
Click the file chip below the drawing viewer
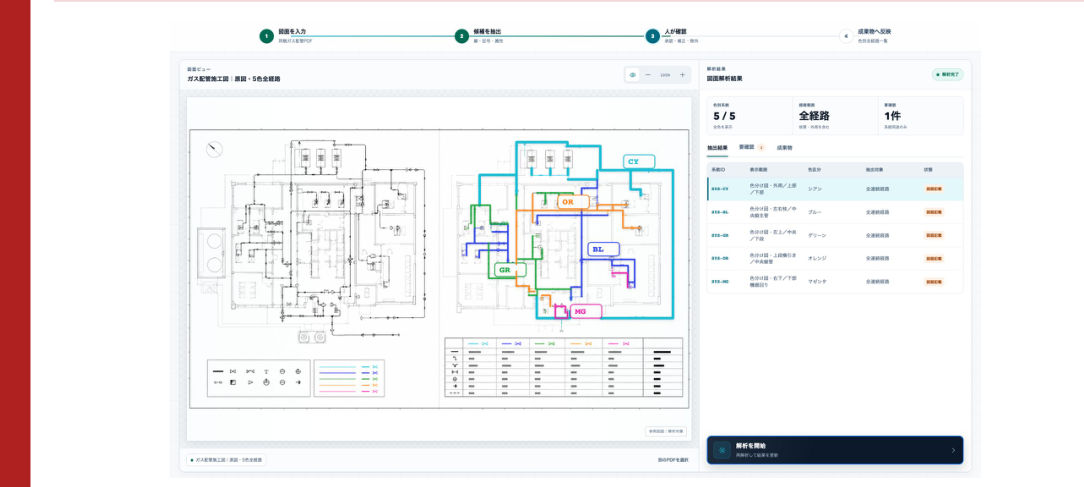pos(227,460)
